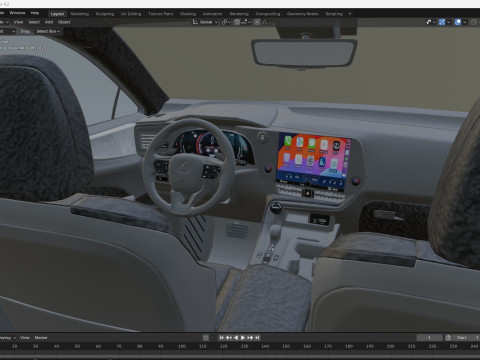Open the timeline Keying dropdown
This screenshot has height=360, width=480.
tap(7, 338)
